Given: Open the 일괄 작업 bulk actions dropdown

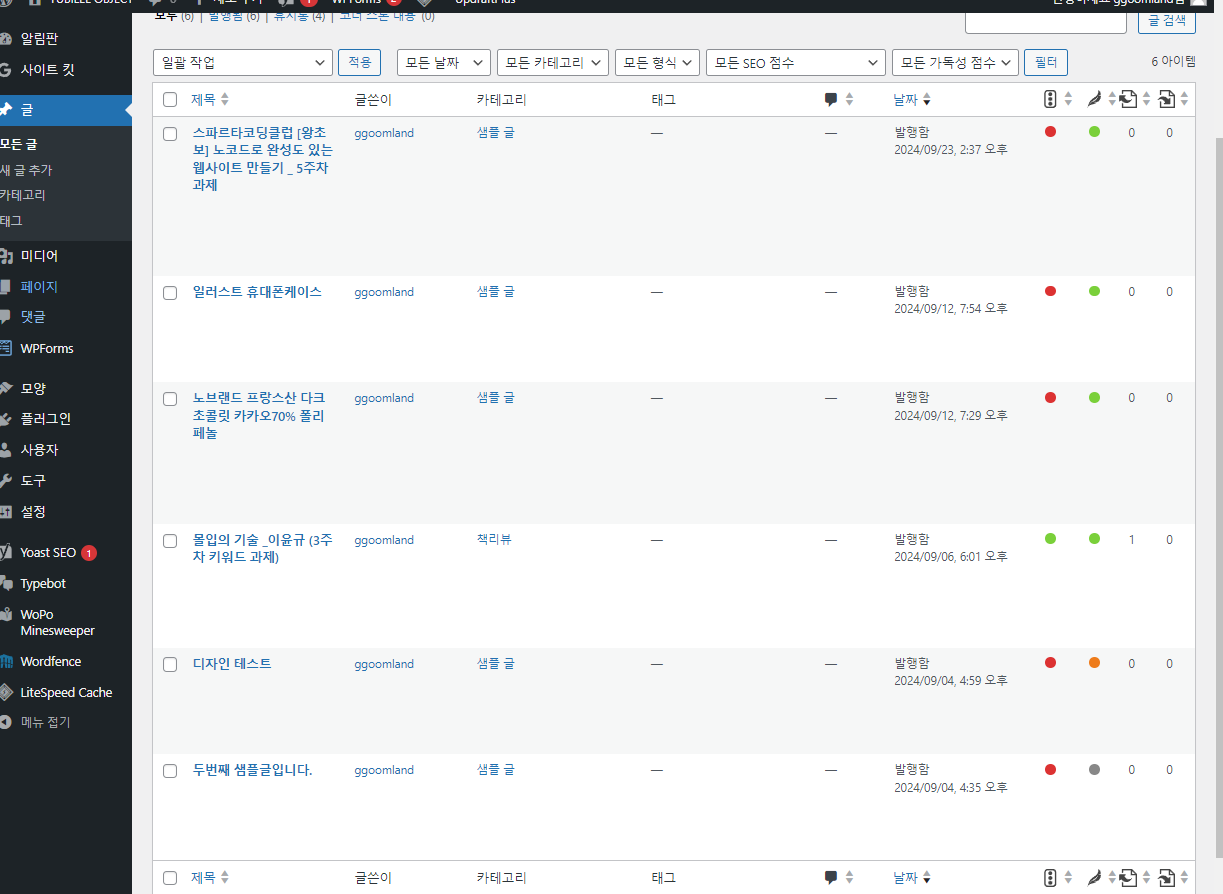Looking at the screenshot, I should (243, 62).
